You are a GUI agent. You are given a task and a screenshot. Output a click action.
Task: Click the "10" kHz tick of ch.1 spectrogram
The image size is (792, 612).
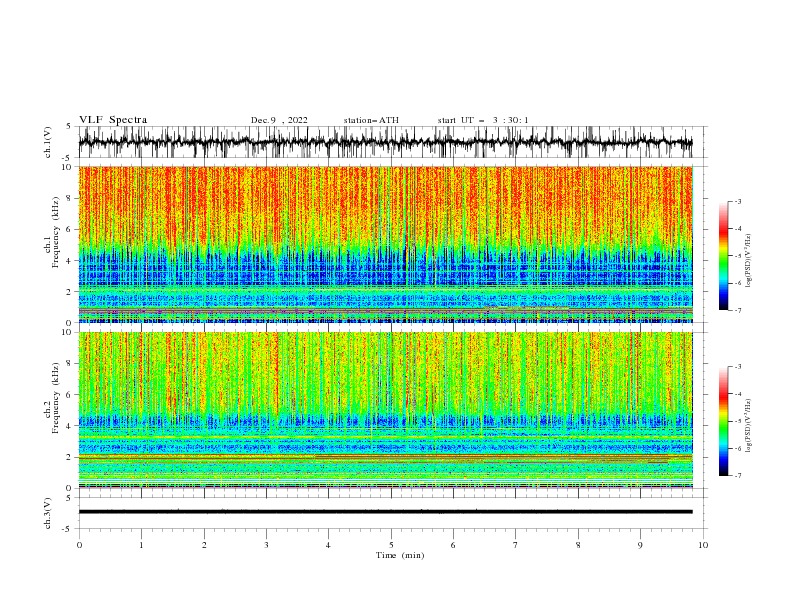pyautogui.click(x=67, y=167)
